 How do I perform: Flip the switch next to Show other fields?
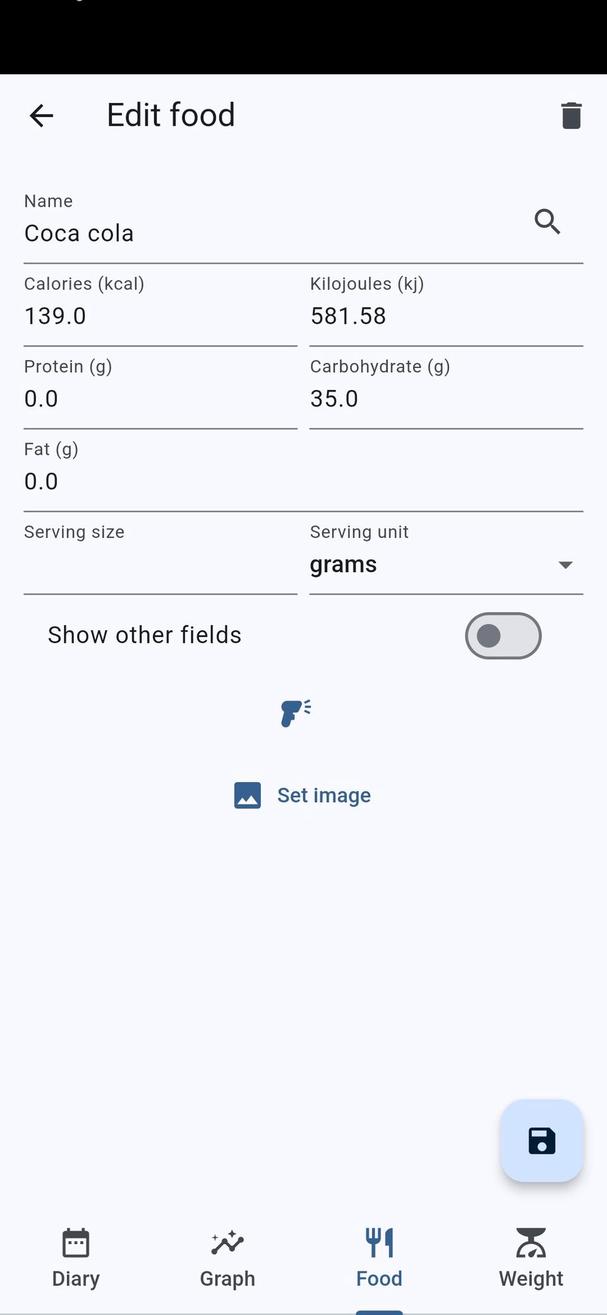coord(503,636)
